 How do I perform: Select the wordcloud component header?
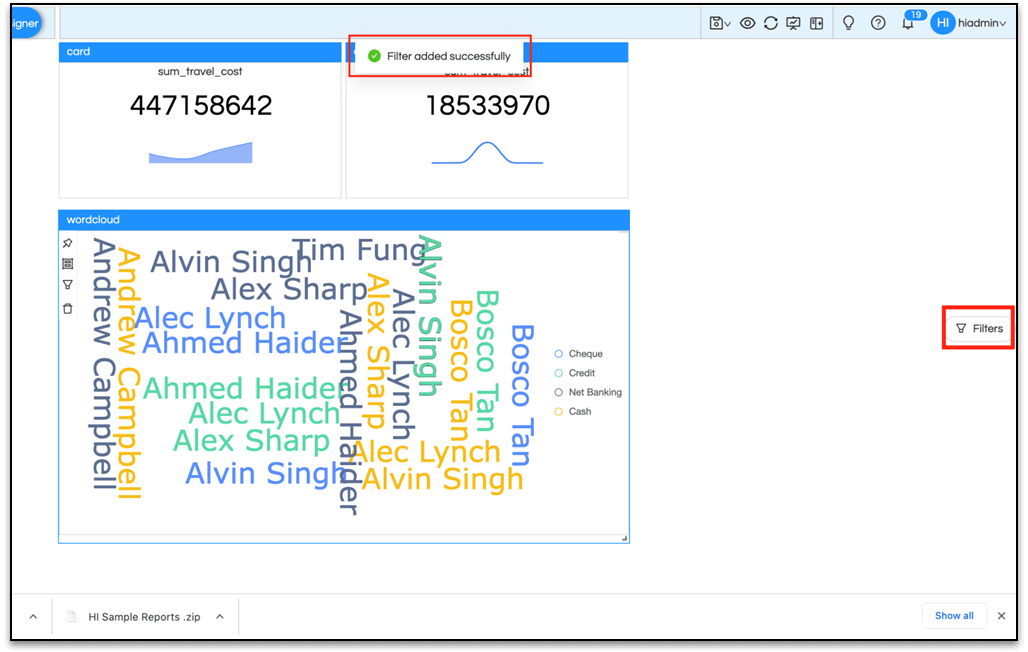344,220
